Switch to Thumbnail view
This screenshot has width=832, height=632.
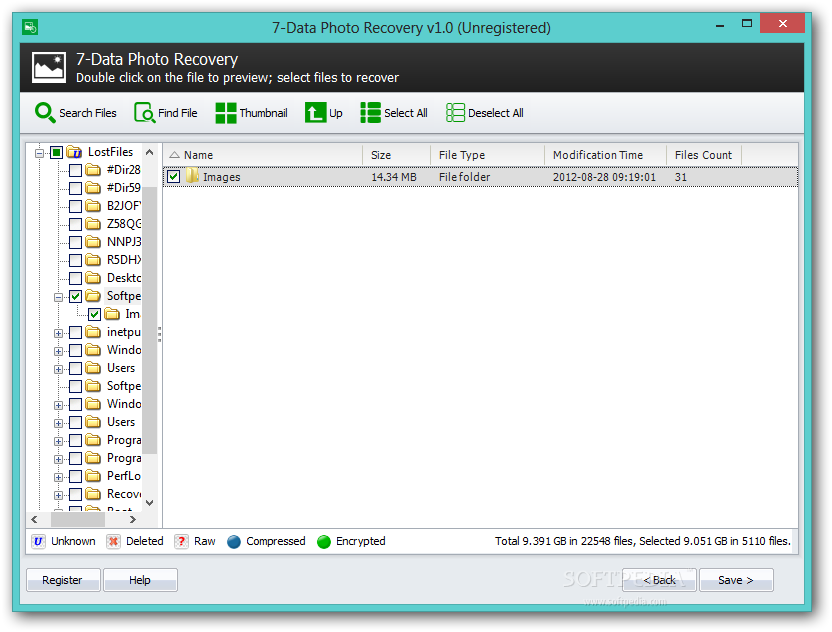(x=251, y=112)
